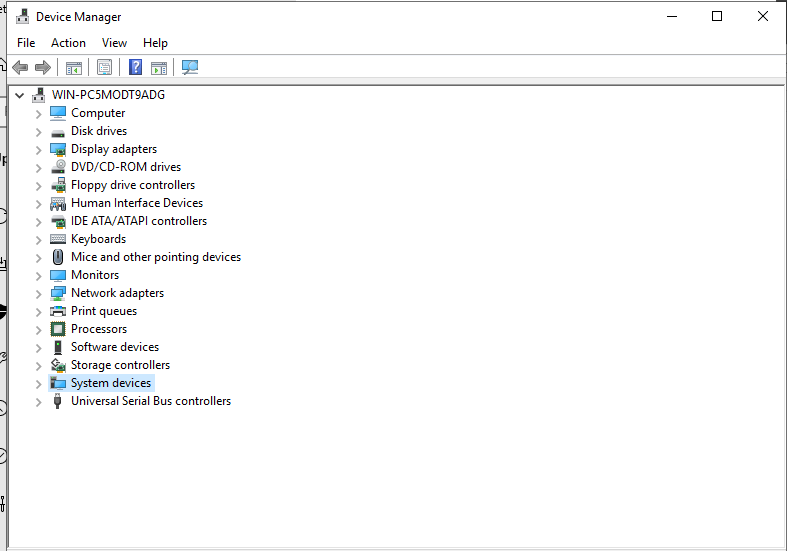The width and height of the screenshot is (787, 551).
Task: Click the Network adapters category icon
Action: (58, 293)
